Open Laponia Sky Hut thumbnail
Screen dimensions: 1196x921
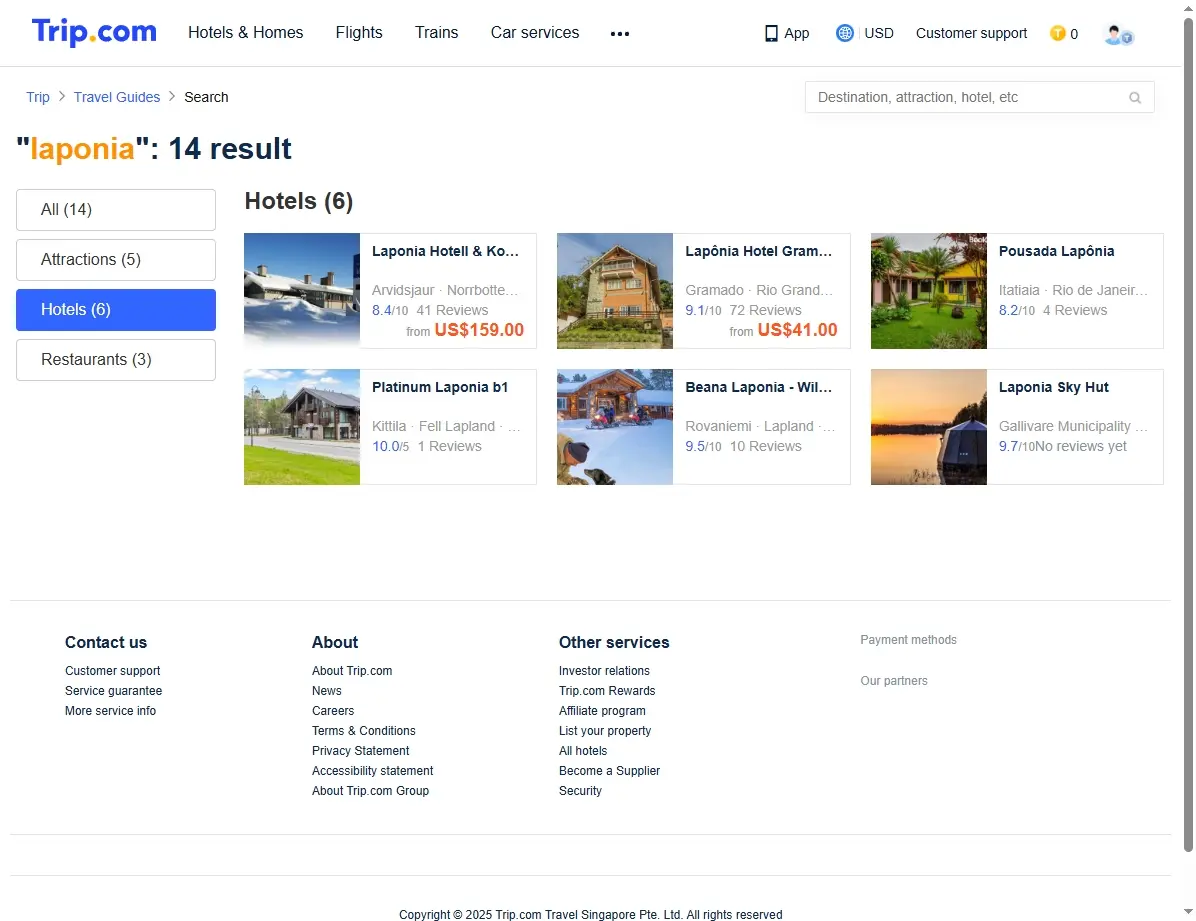pos(928,427)
